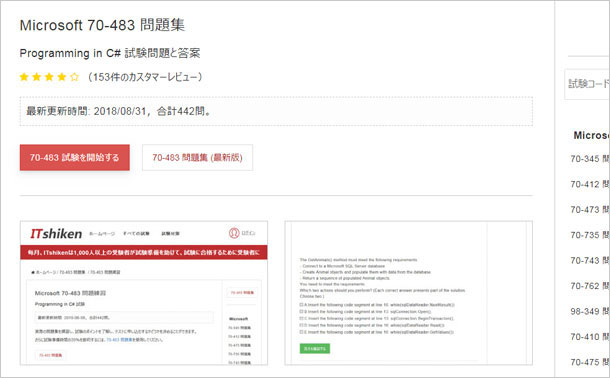610x378 pixels.
Task: Open the 98-349 問題集 sidebar link
Action: coord(590,312)
